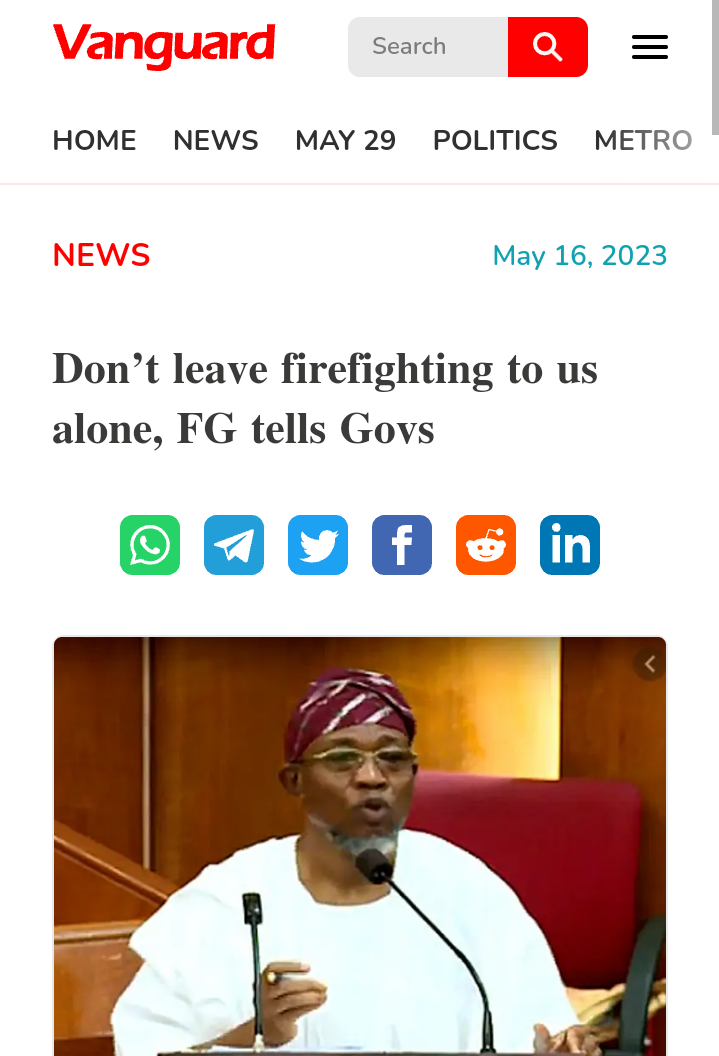Share article on LinkedIn

tap(570, 545)
